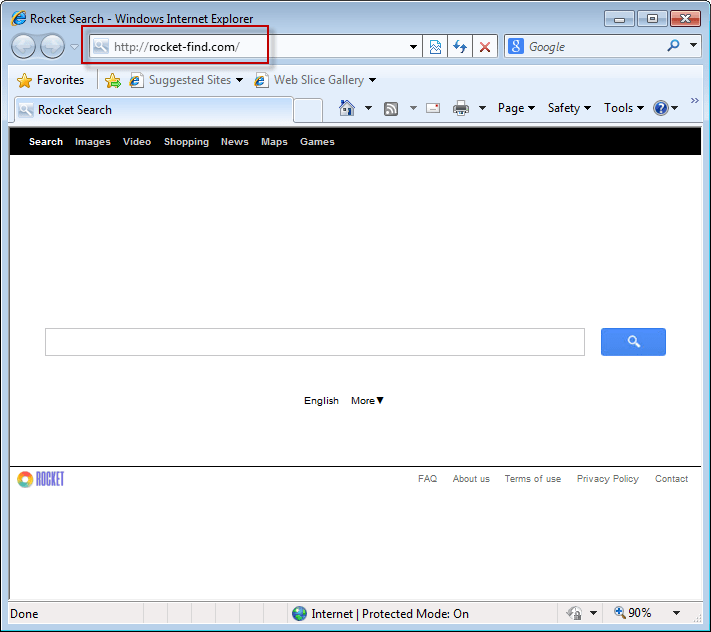Open the Maps search category
Screen dimensions: 711x632
tap(274, 141)
